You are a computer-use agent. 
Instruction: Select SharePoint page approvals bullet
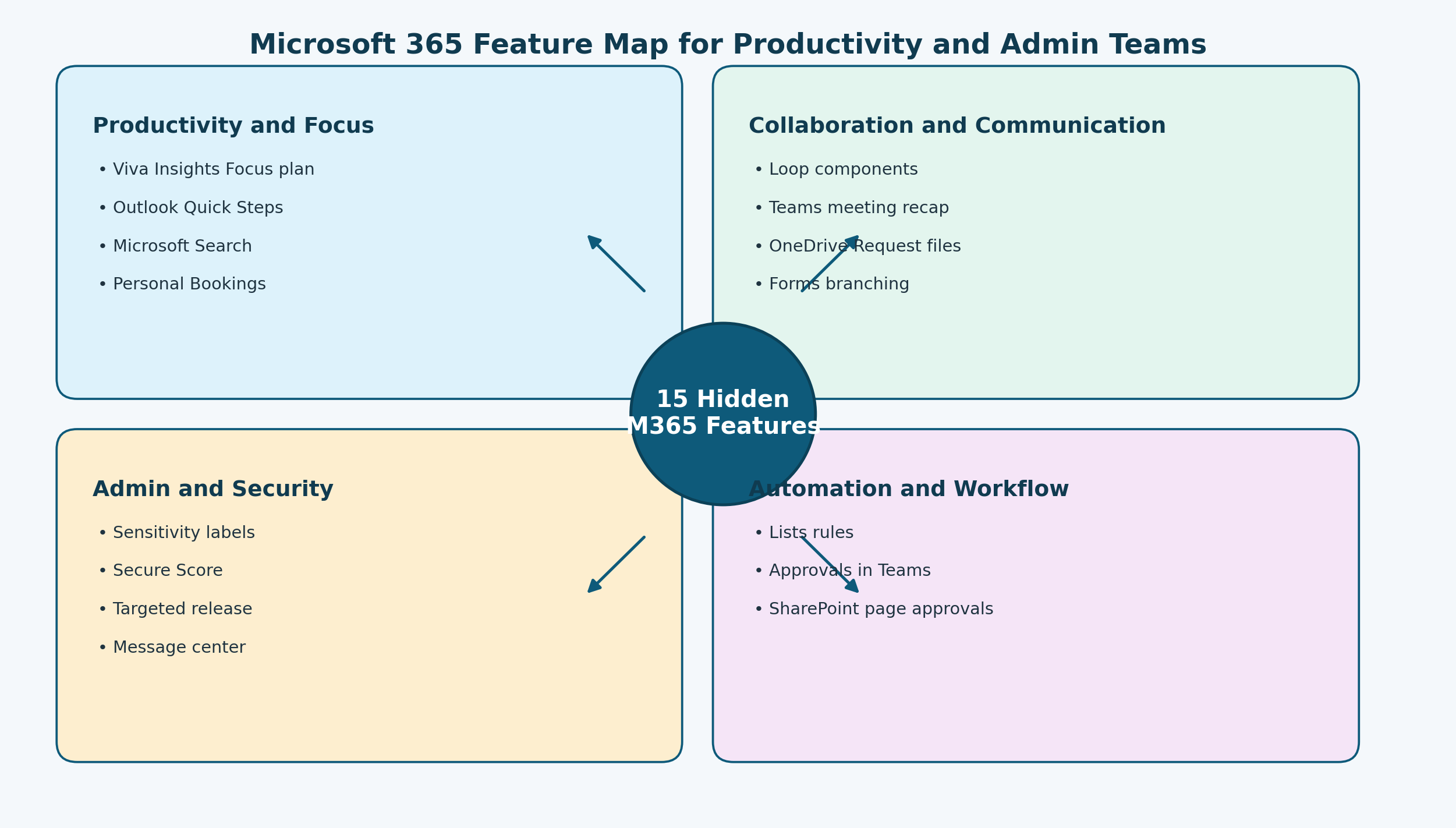coord(873,609)
